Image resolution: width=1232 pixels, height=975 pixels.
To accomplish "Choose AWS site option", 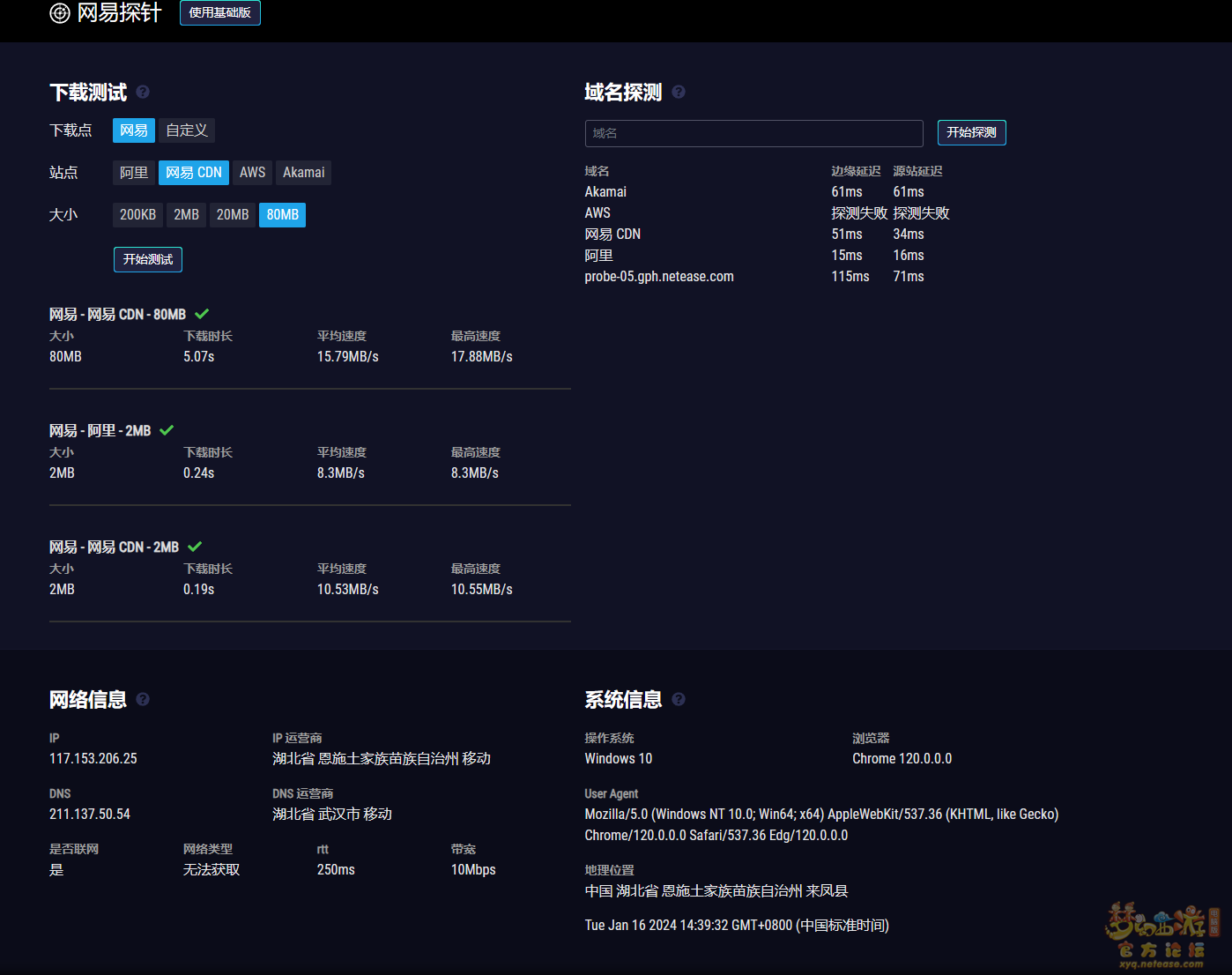I will coord(253,173).
